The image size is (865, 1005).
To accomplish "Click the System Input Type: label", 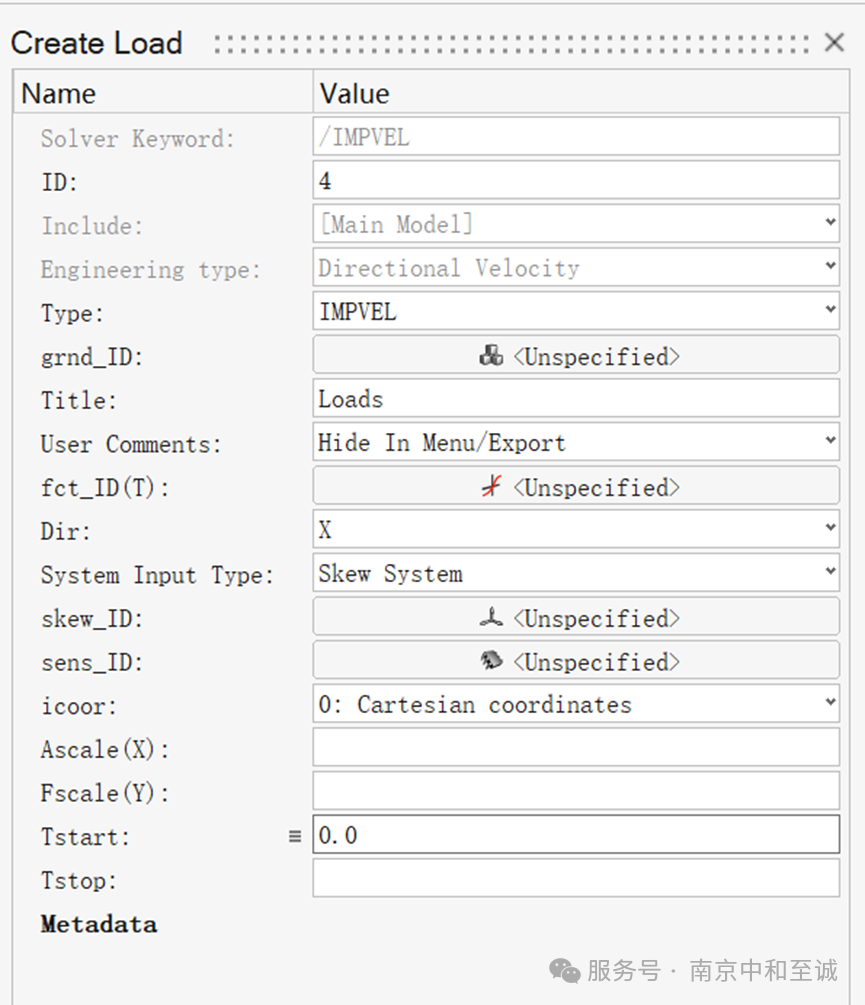I will (x=157, y=575).
